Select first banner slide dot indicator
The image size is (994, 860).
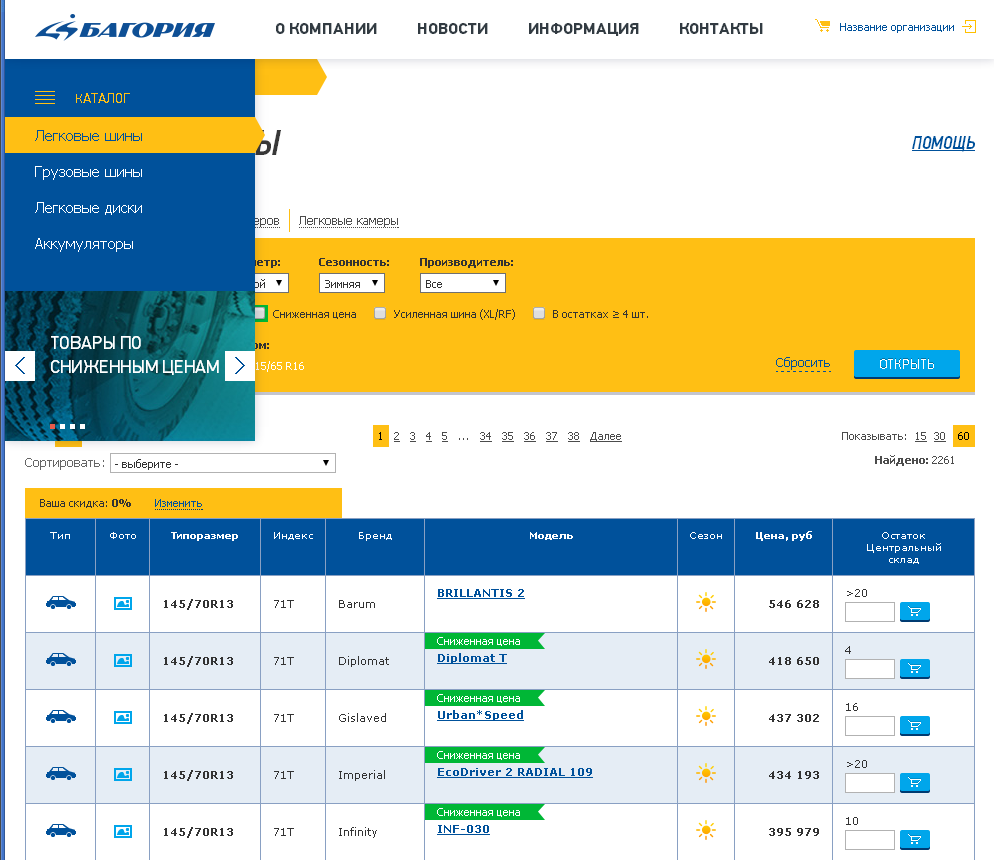(x=52, y=427)
